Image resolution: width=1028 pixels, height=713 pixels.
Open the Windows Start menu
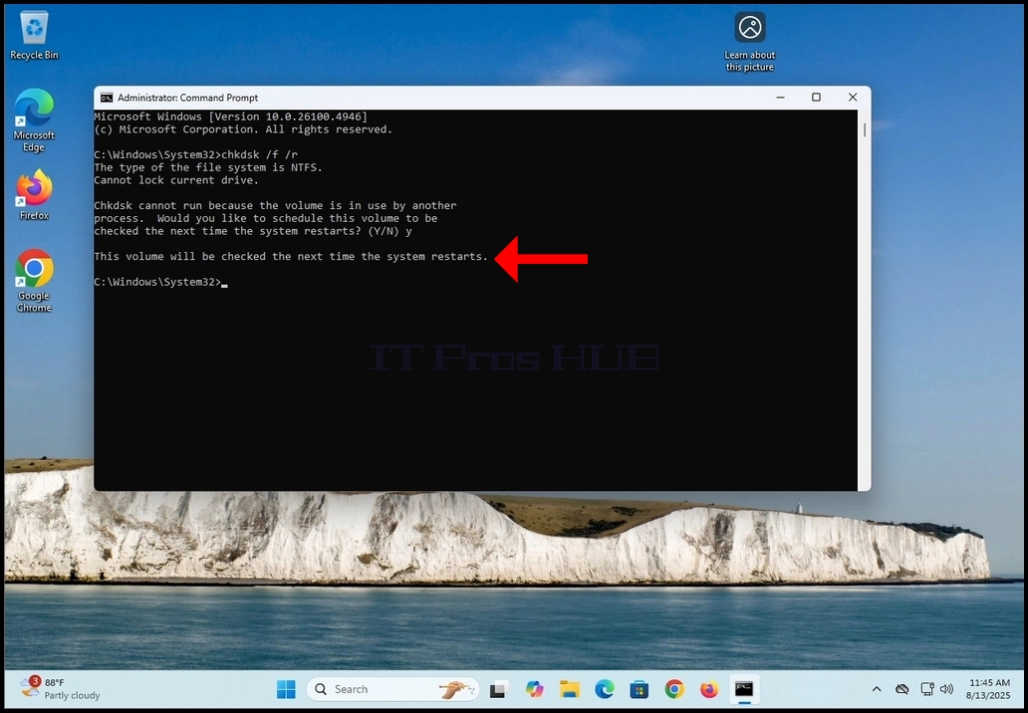[286, 689]
